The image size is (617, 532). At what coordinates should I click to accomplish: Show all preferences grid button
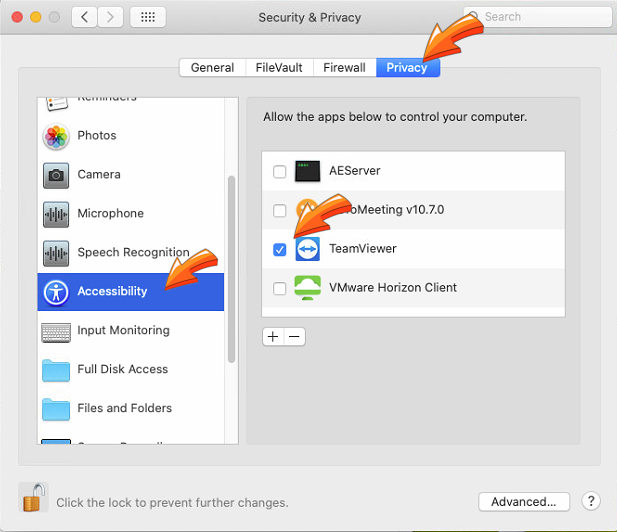pyautogui.click(x=148, y=17)
